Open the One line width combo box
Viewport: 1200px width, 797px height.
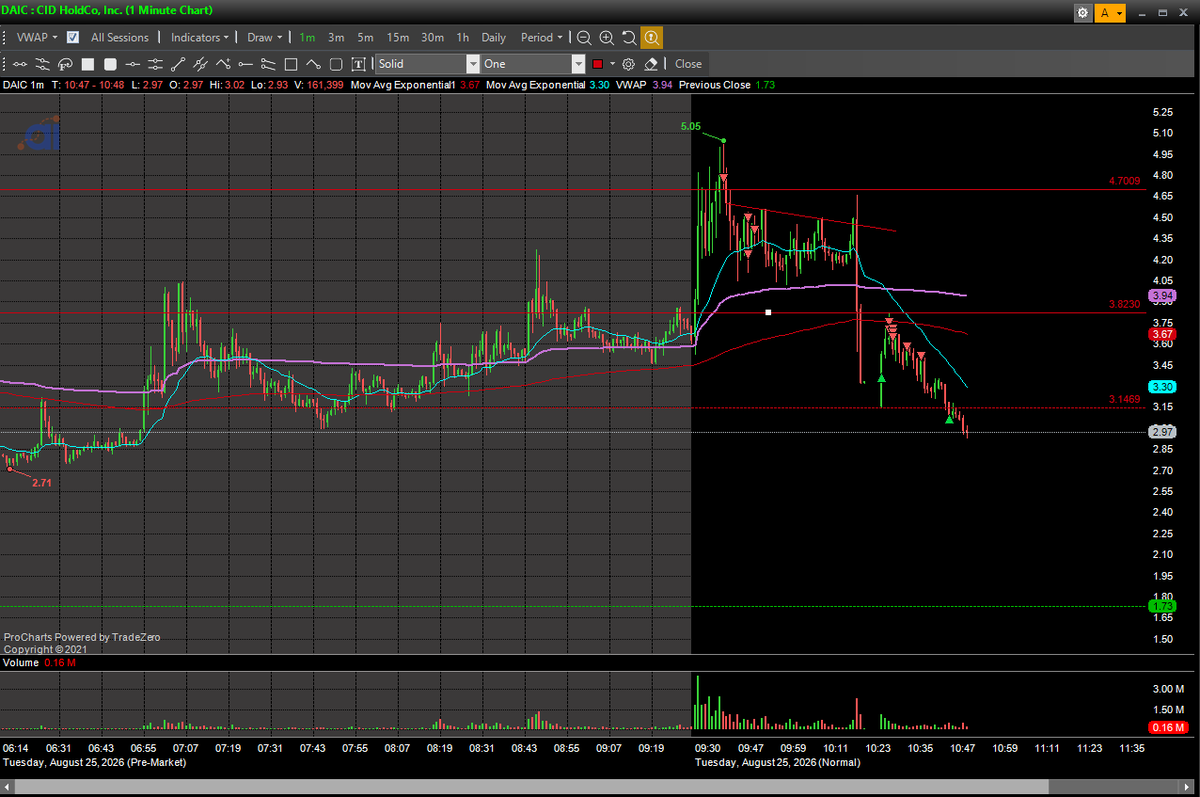532,64
